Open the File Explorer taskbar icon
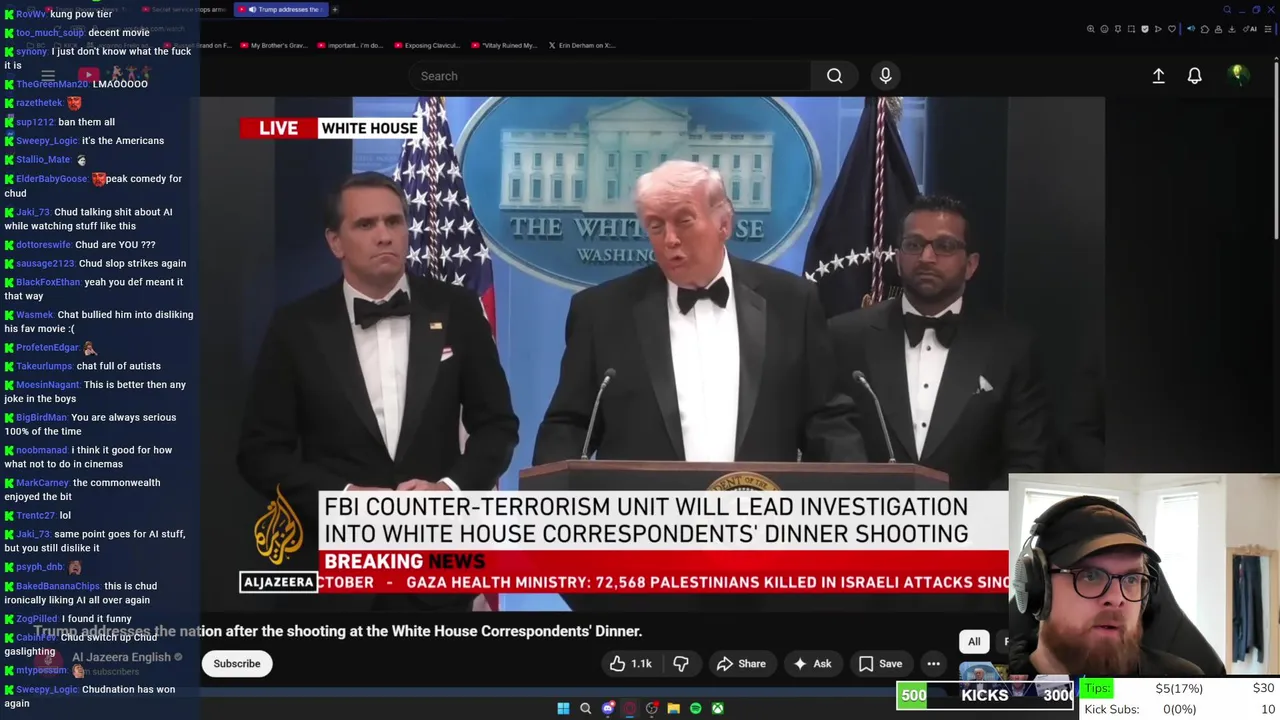The image size is (1280, 720). click(x=673, y=708)
